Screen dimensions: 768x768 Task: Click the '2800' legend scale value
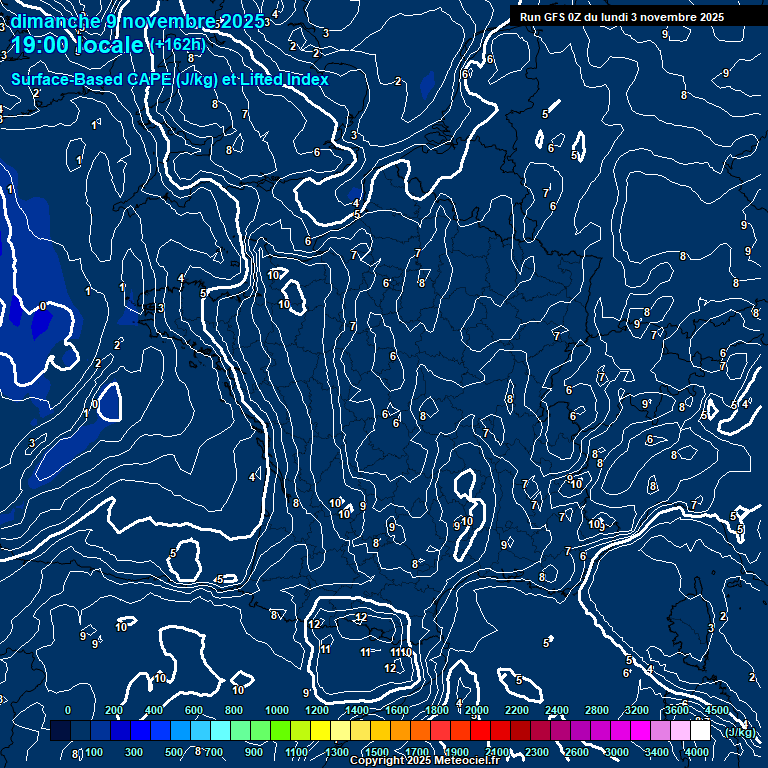tap(597, 710)
